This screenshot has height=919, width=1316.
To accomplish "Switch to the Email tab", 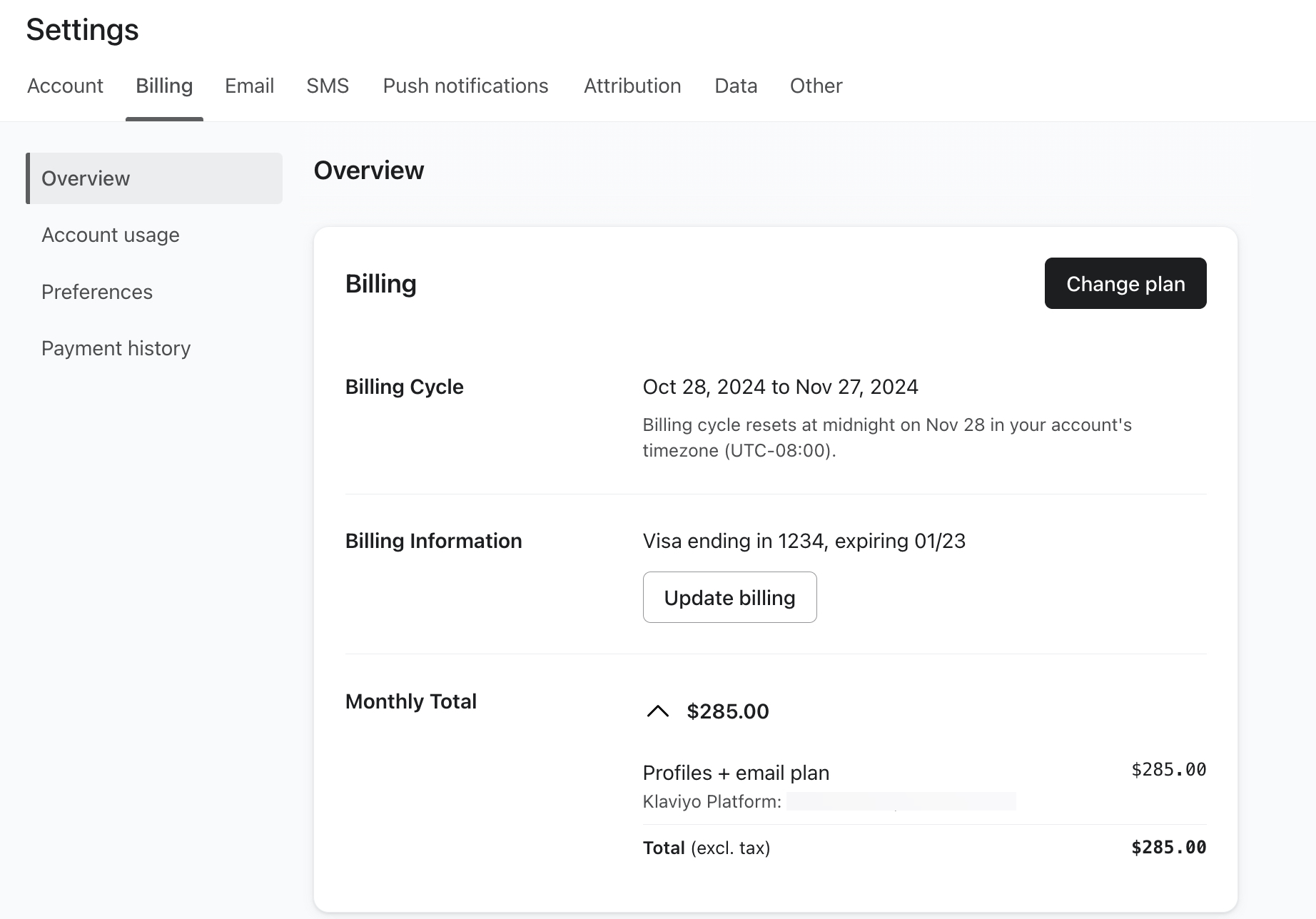I will pyautogui.click(x=249, y=86).
